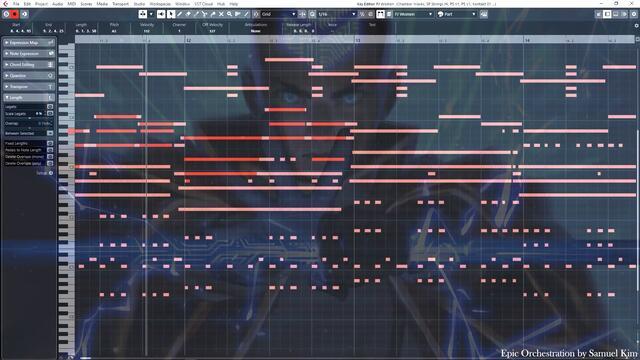Open the Snap type Grid dropdown

click(x=278, y=14)
